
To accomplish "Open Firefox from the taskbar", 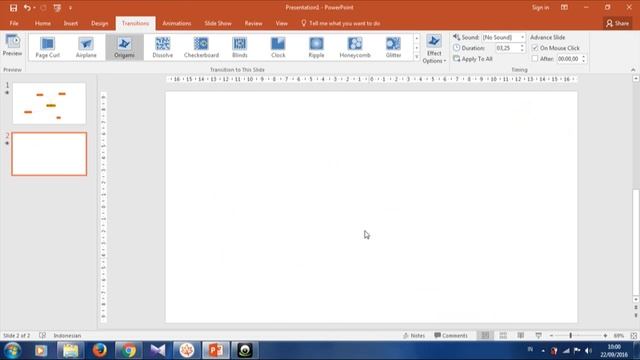I will coord(99,350).
